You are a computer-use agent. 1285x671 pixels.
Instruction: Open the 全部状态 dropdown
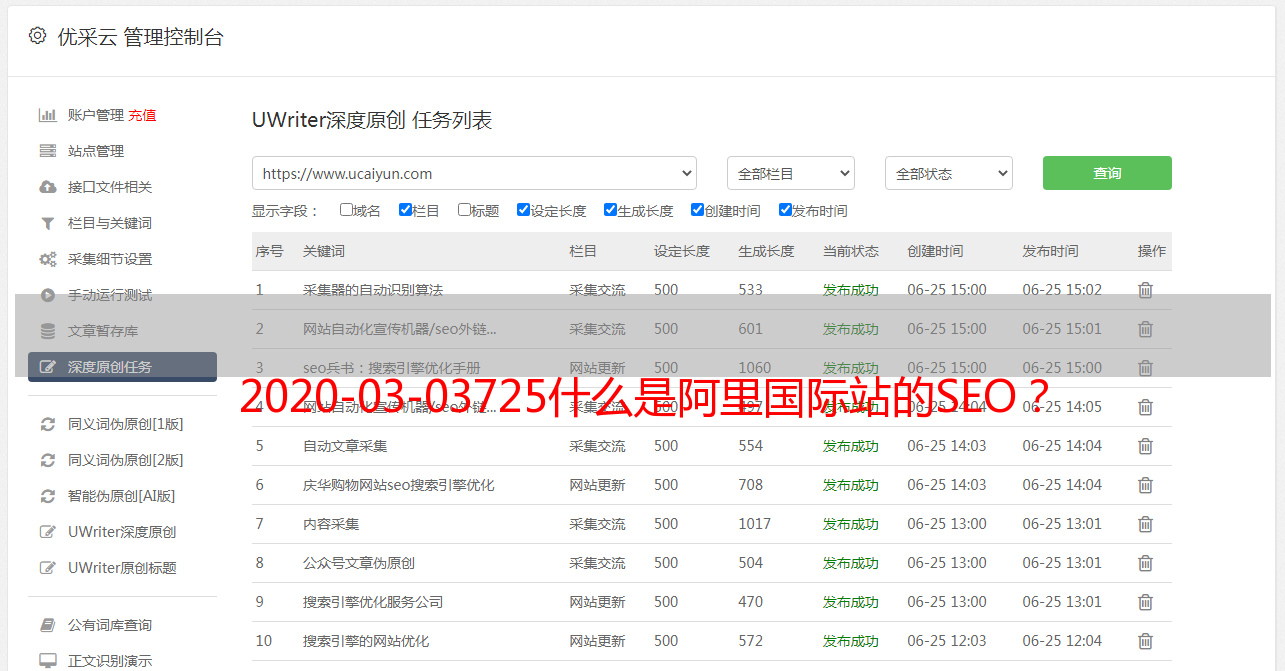[x=949, y=173]
